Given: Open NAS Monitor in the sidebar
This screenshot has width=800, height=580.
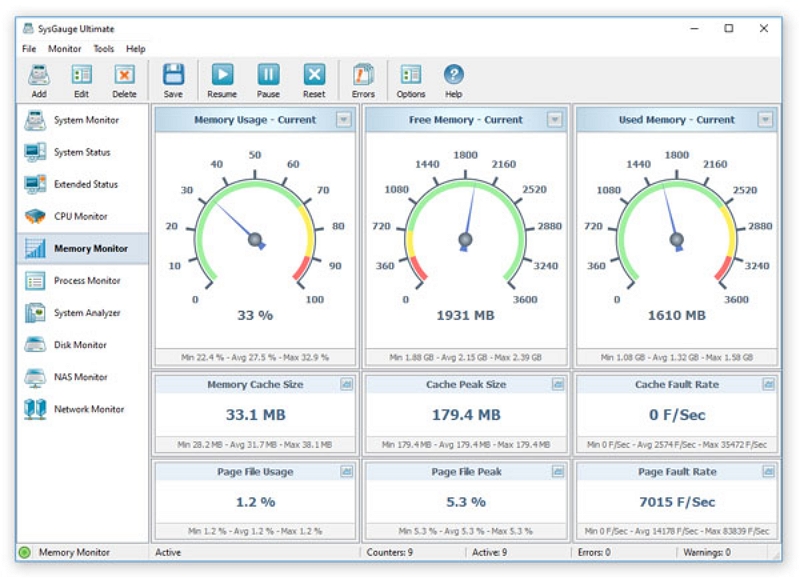Looking at the screenshot, I should (x=83, y=377).
